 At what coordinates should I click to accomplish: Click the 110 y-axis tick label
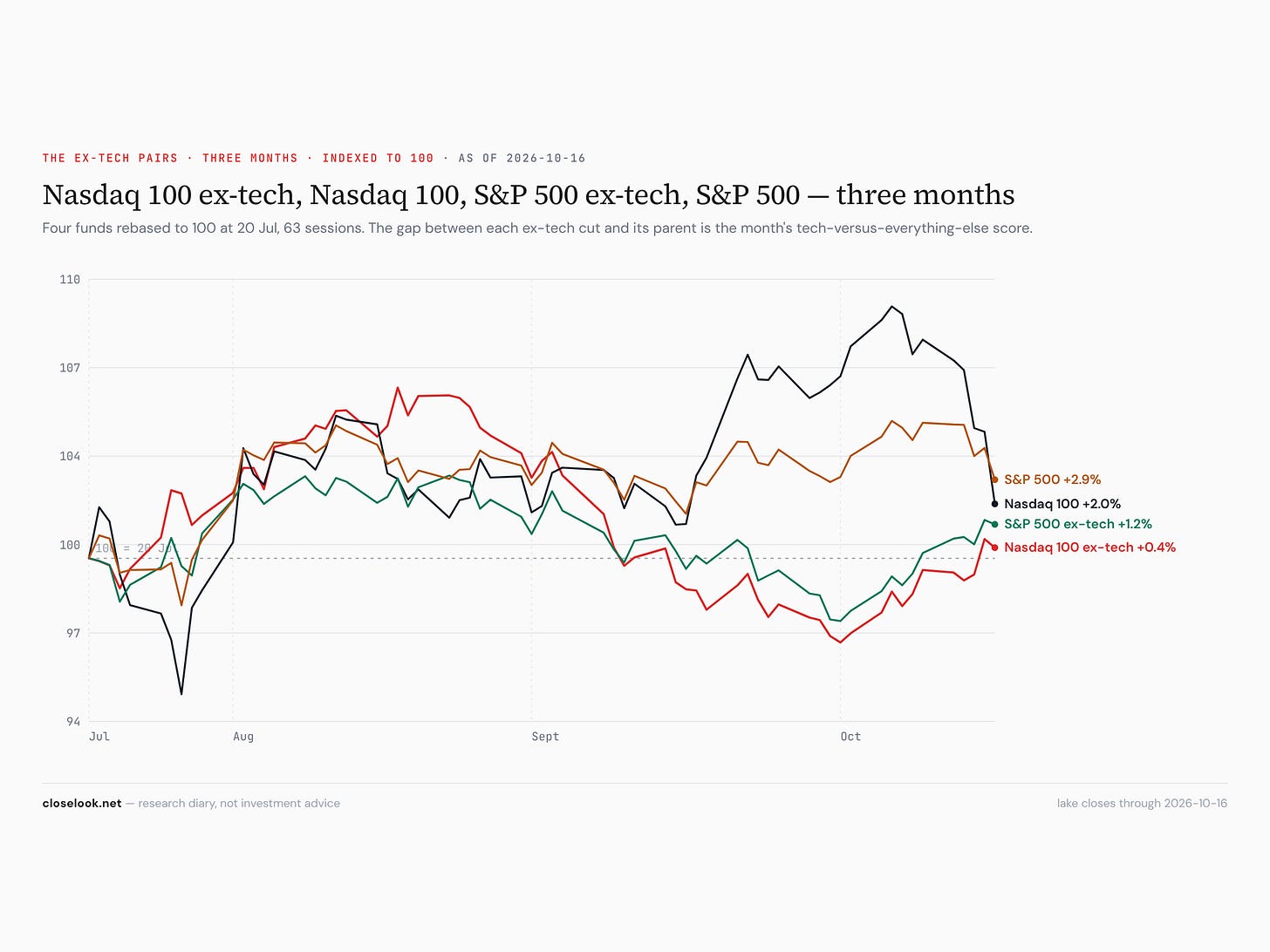[x=70, y=280]
